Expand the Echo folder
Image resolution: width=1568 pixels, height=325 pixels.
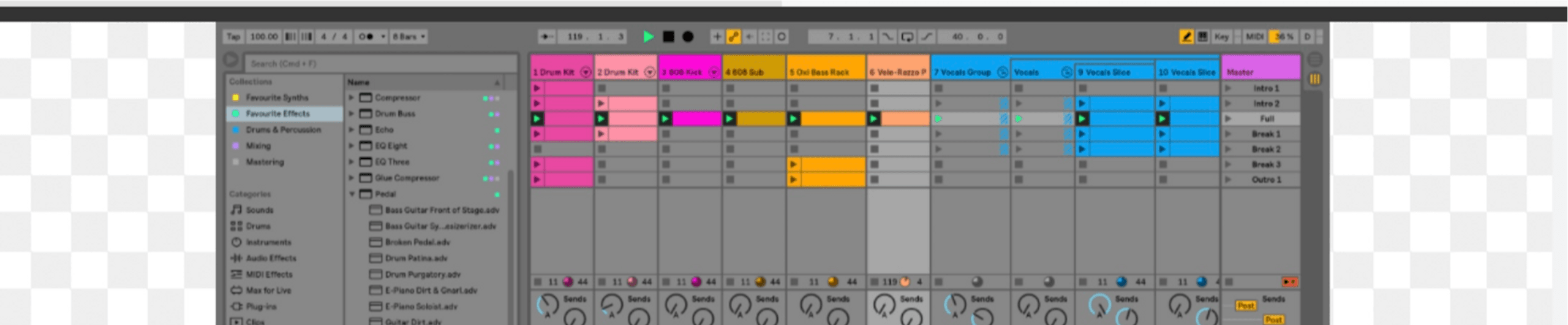[x=352, y=129]
